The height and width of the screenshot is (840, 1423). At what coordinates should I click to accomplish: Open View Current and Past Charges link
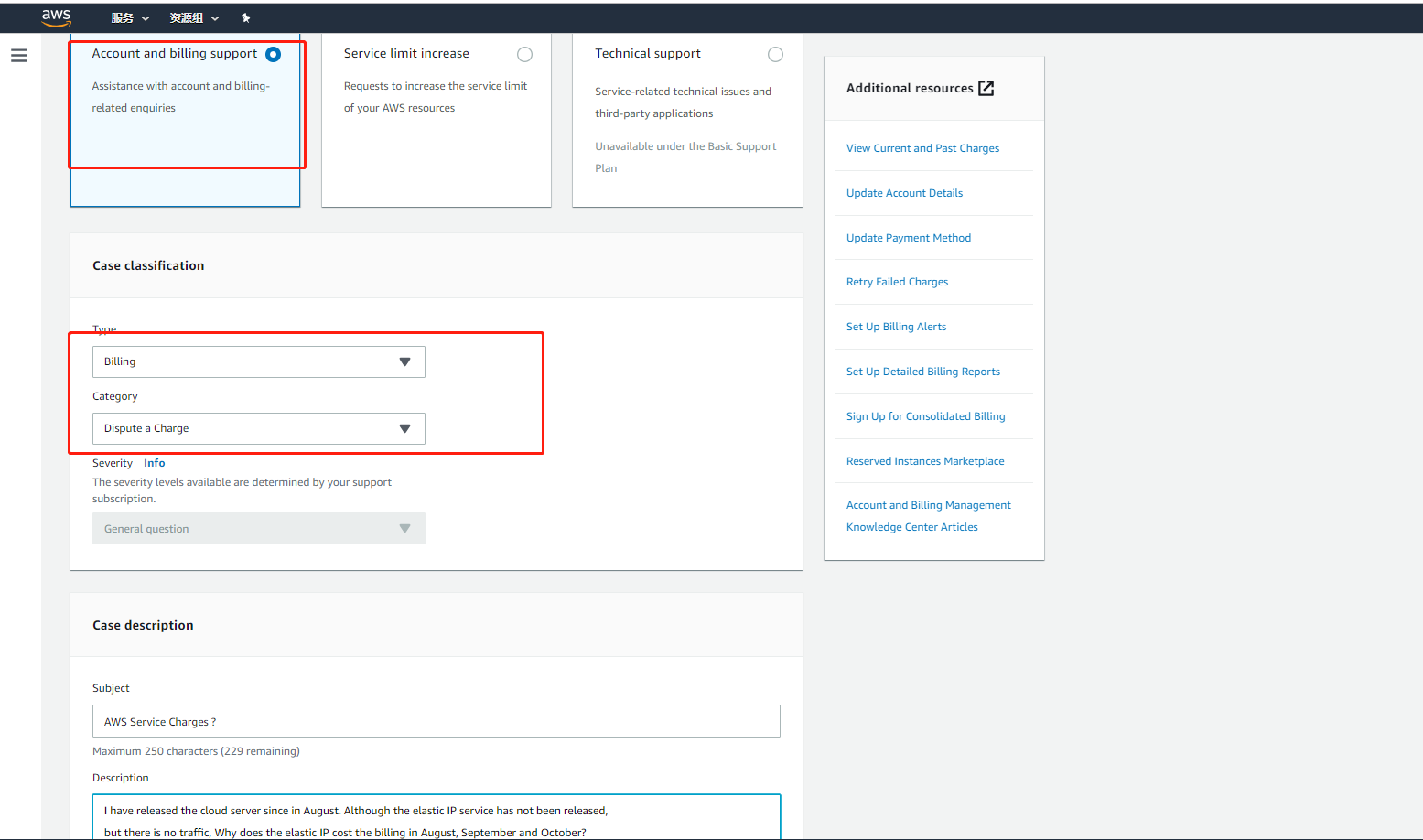922,148
